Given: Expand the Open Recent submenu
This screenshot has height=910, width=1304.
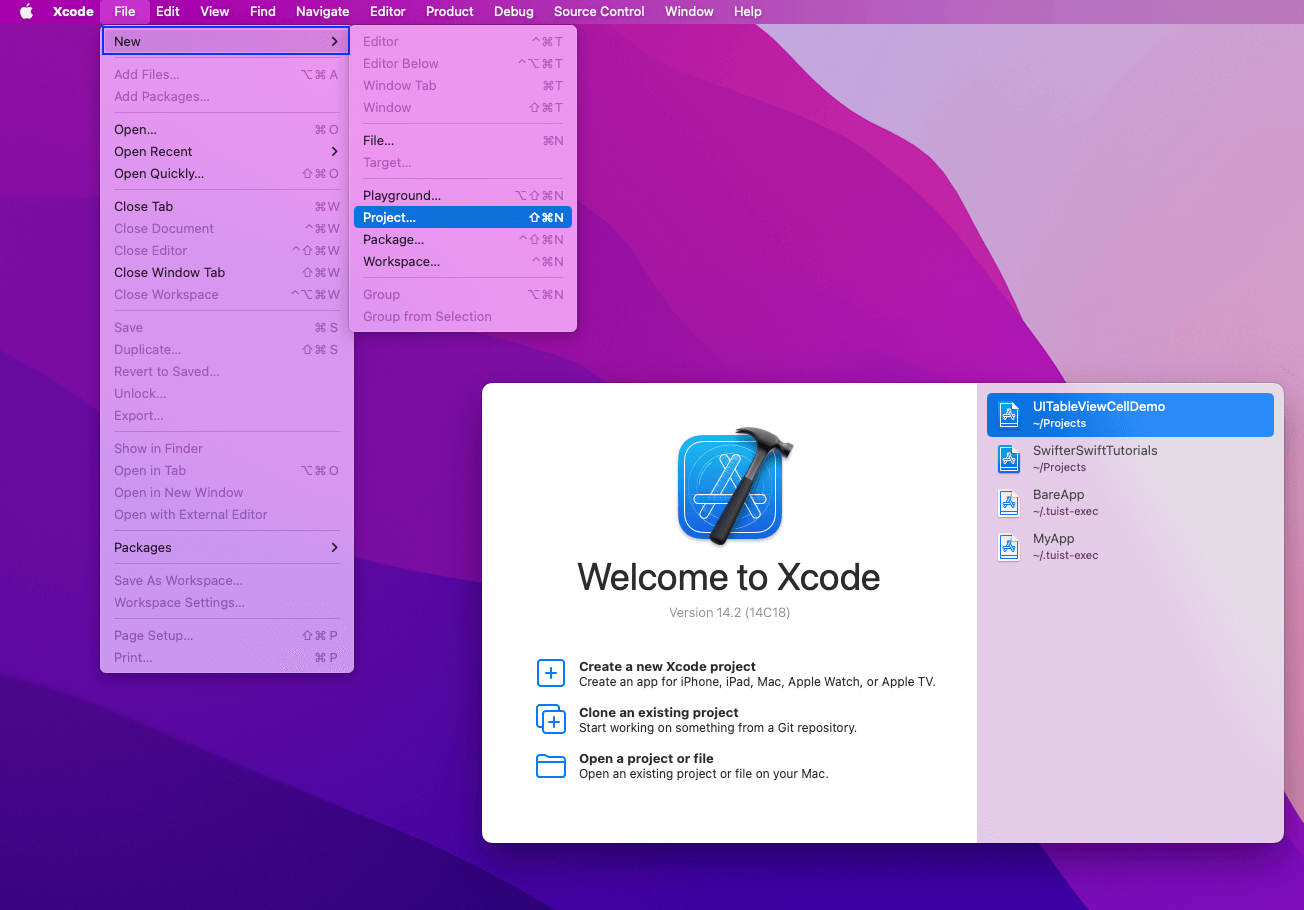Looking at the screenshot, I should (226, 152).
